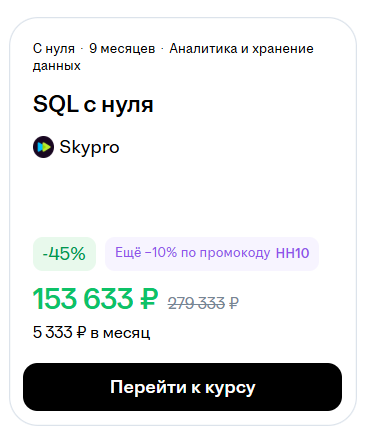The height and width of the screenshot is (429, 366).
Task: Open the Skypro provider name link
Action: [89, 147]
